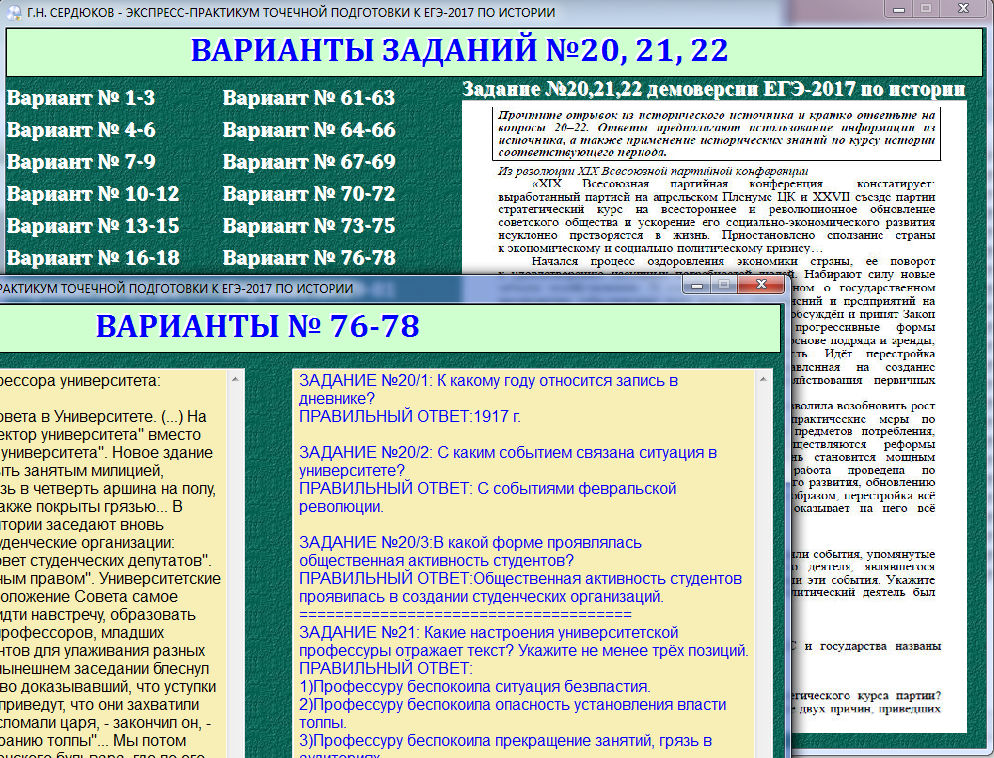This screenshot has height=758, width=994.
Task: Click answer 2 about установления власти толпы
Action: point(512,714)
